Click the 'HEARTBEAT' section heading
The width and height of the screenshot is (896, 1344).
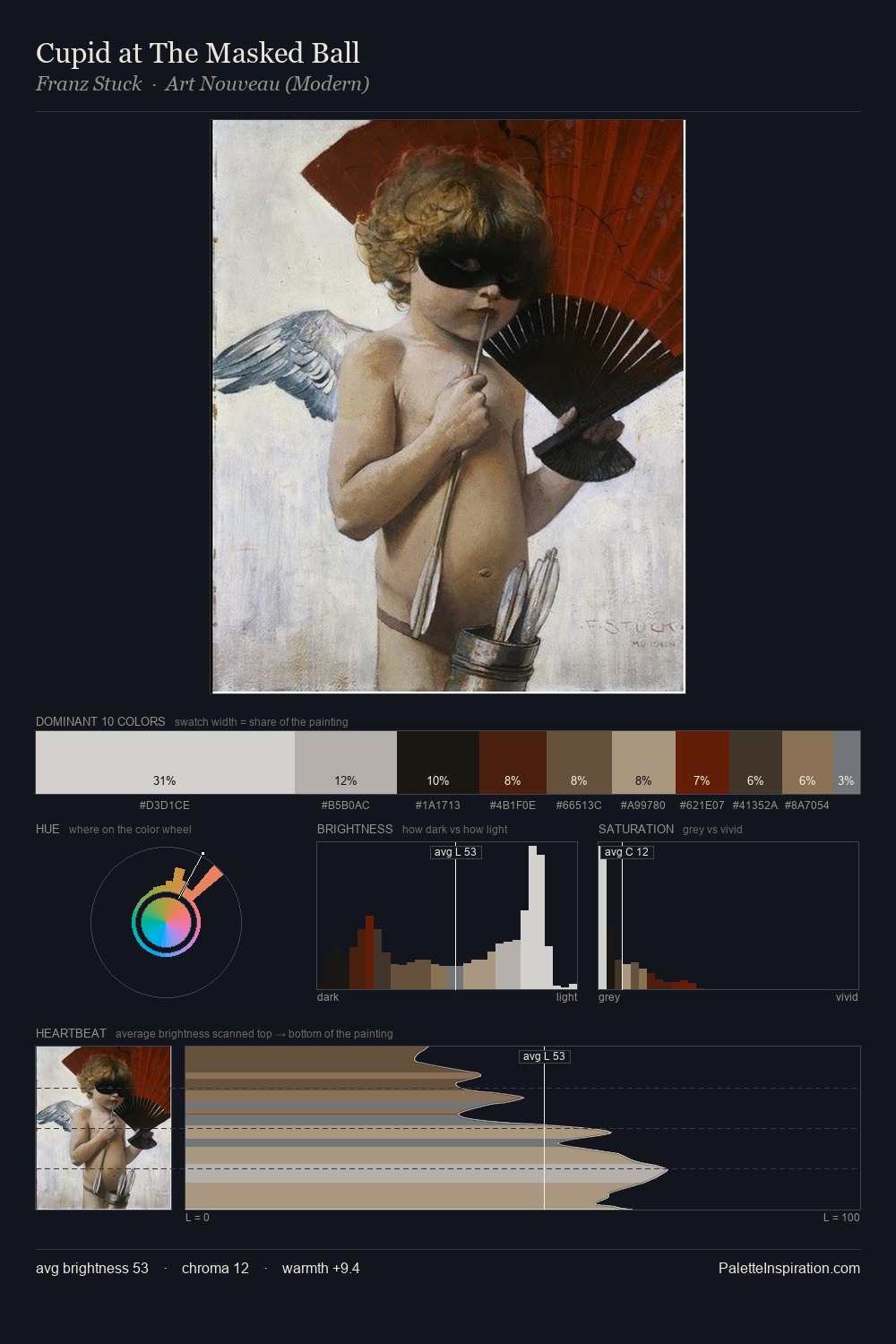coord(71,1033)
